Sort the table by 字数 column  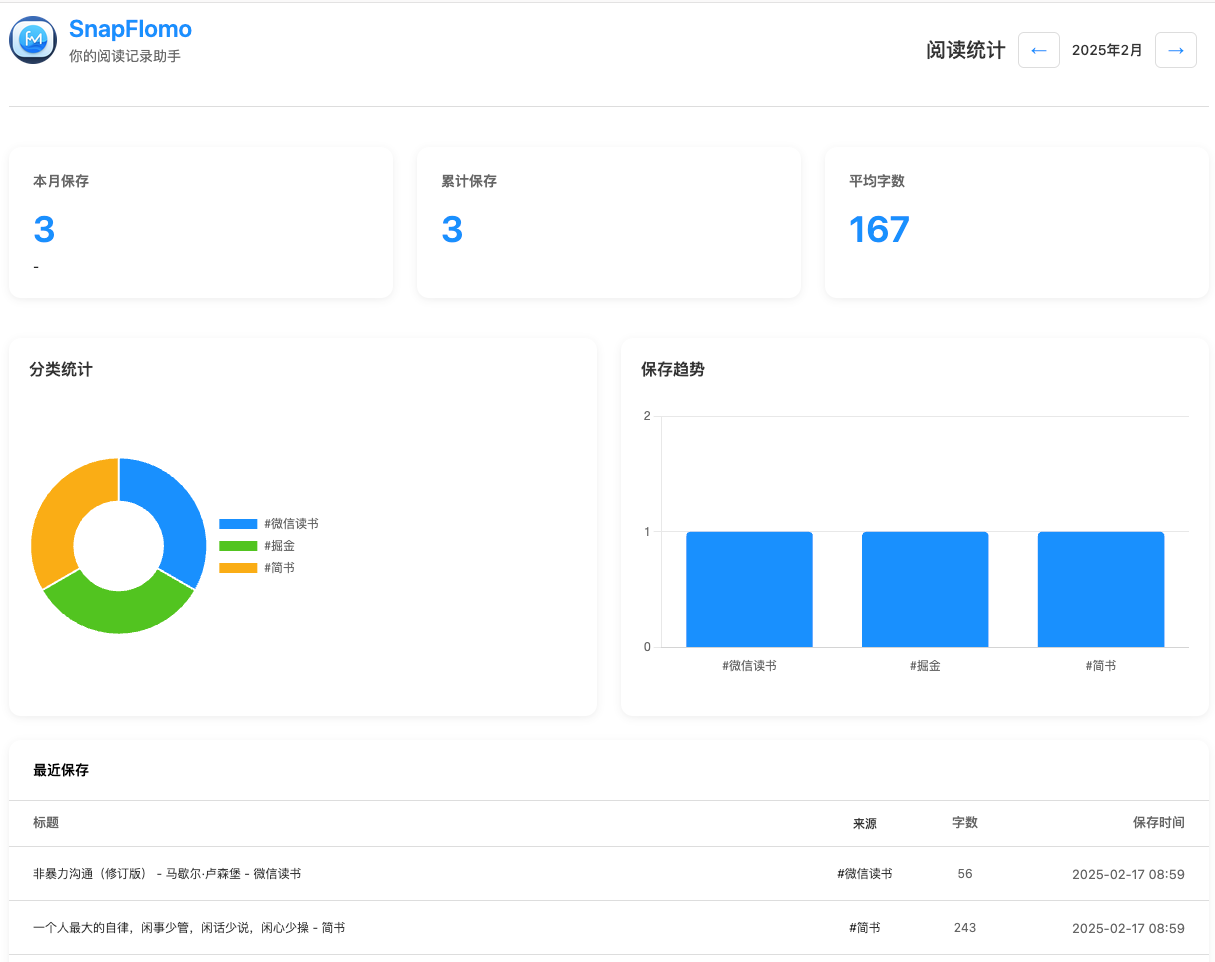point(965,822)
